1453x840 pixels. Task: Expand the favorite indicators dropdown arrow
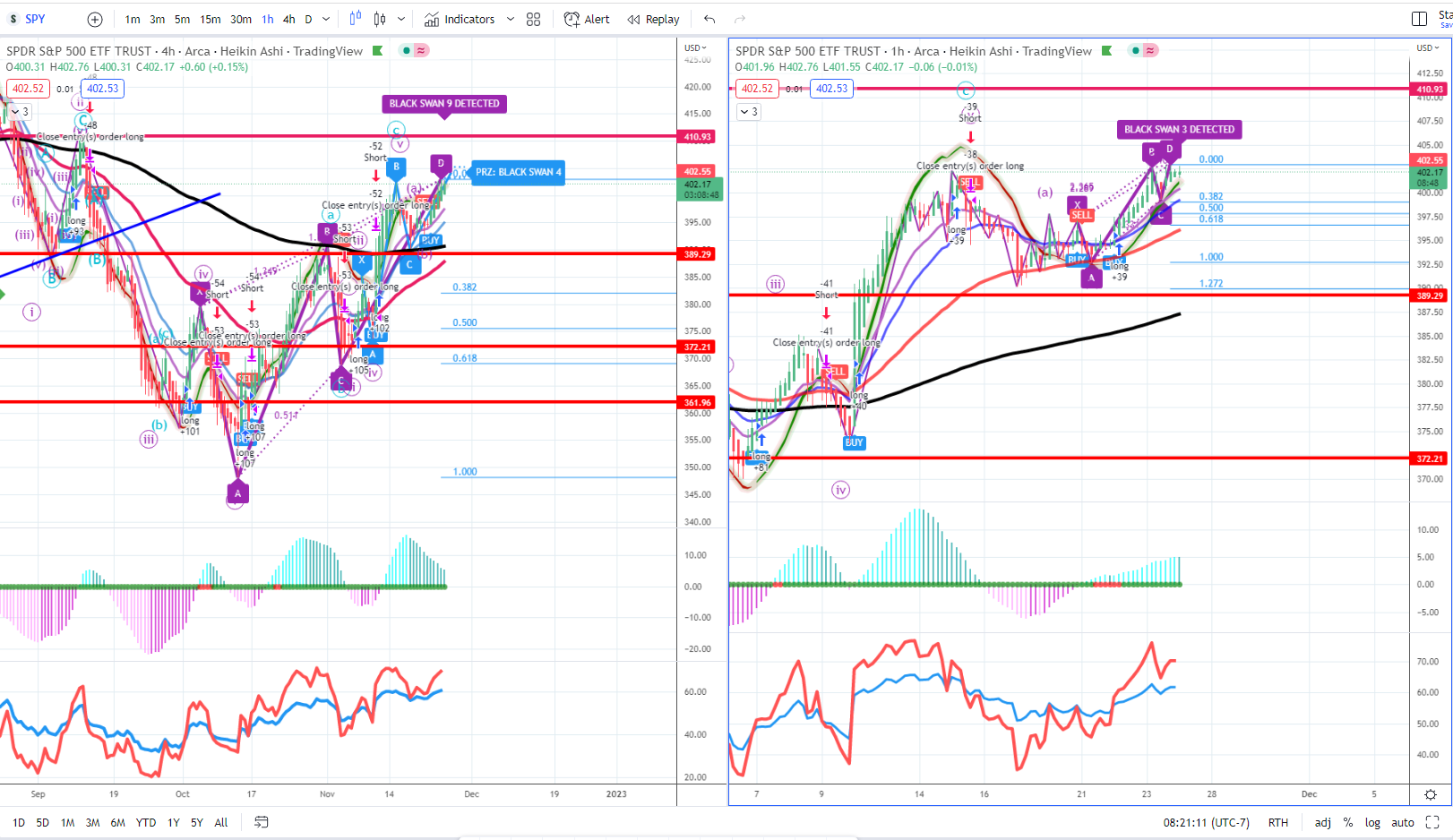click(x=511, y=19)
